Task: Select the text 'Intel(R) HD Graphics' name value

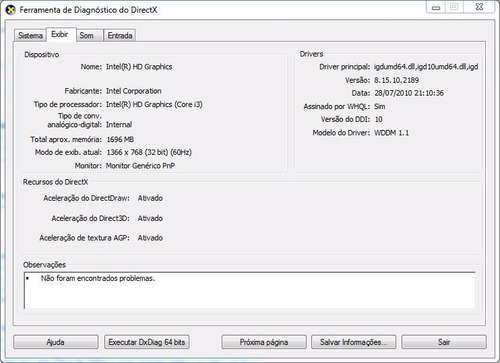Action: tap(139, 67)
